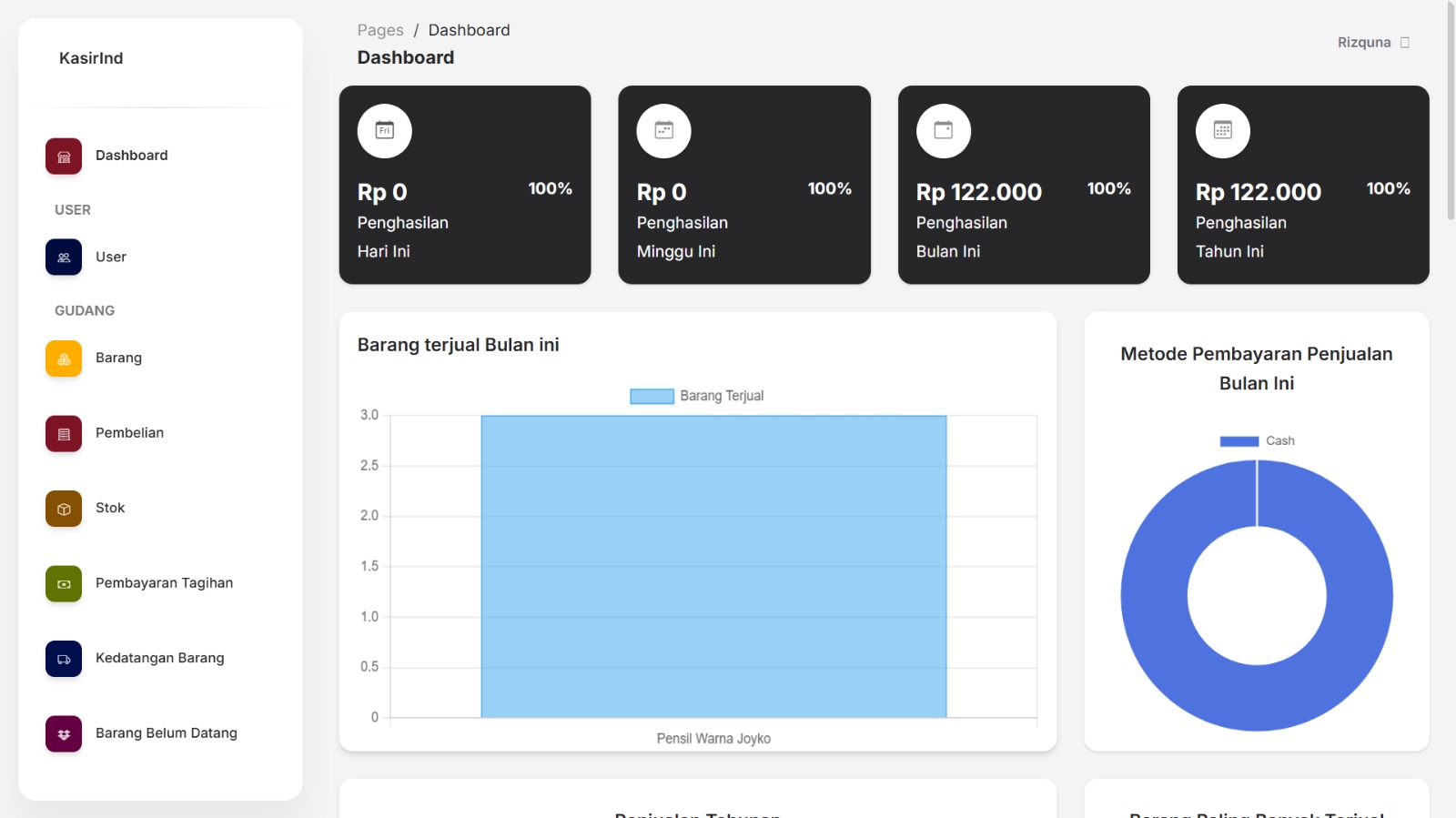Screen dimensions: 1456x818
Task: Click the Pages breadcrumb link
Action: (380, 30)
